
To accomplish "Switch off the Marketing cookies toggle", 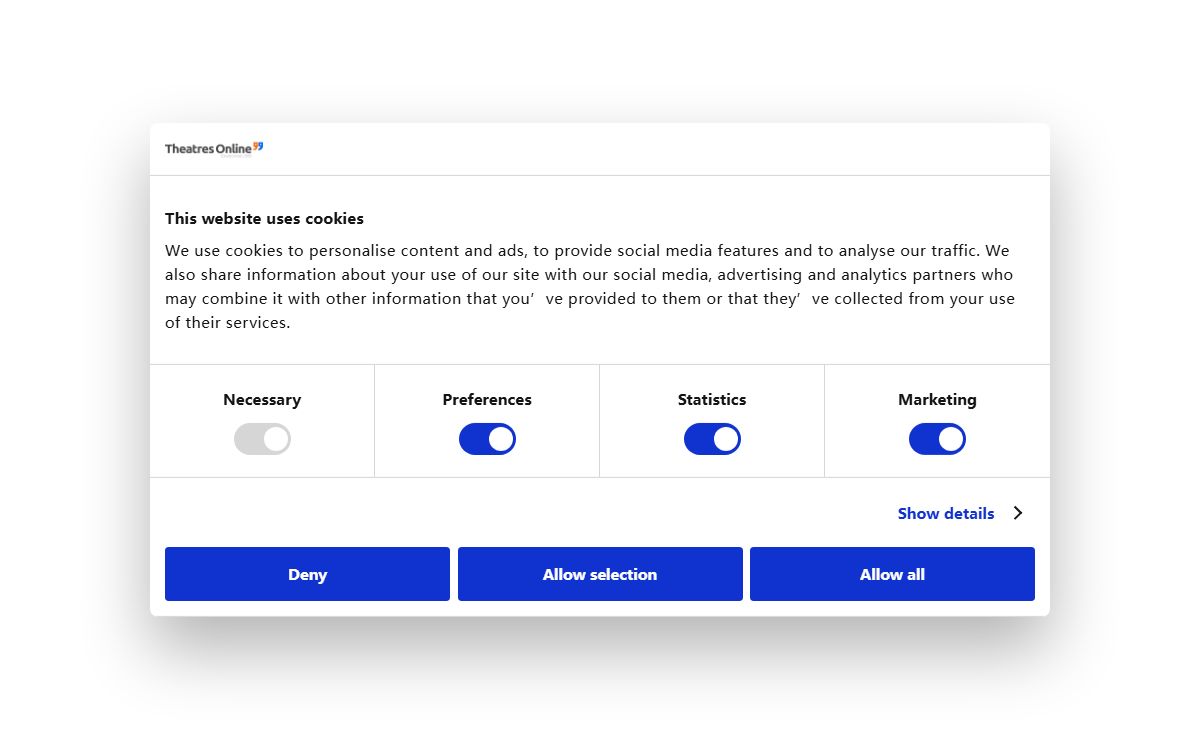I will [937, 439].
